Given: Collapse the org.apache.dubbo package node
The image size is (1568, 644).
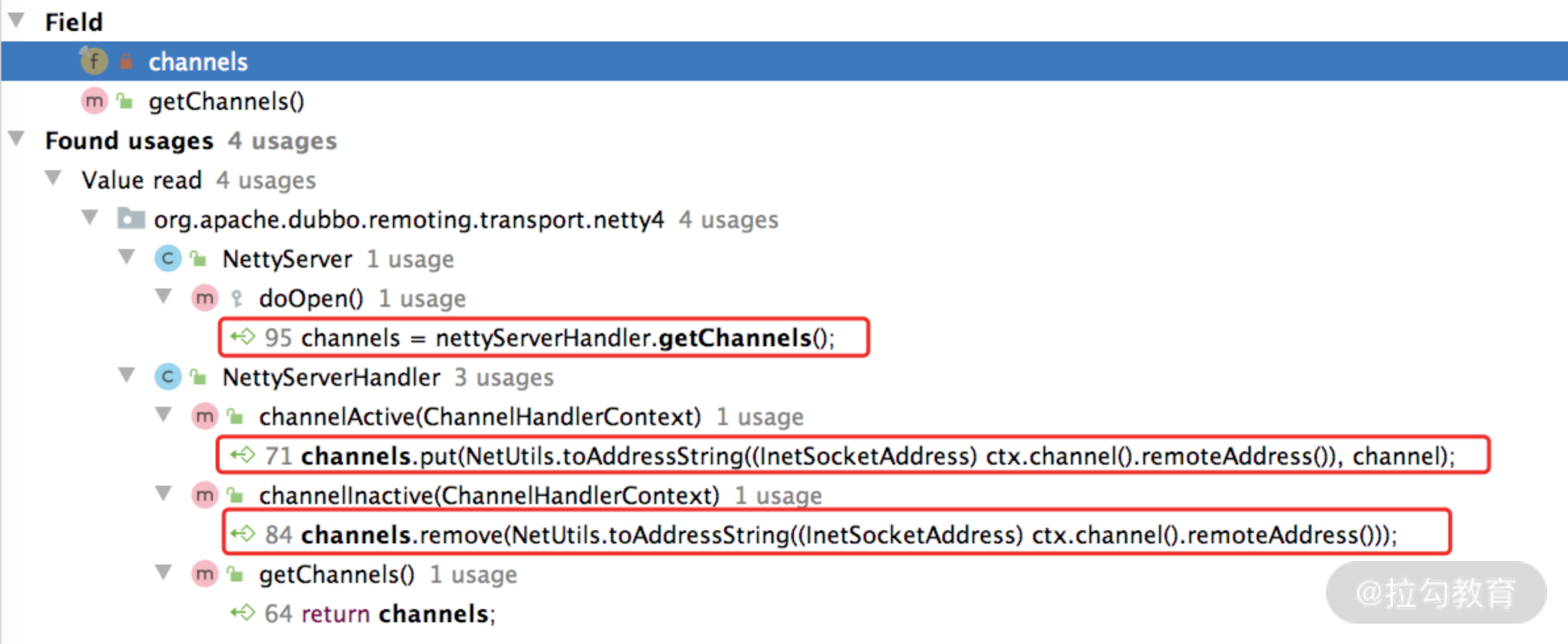Looking at the screenshot, I should click(x=90, y=218).
